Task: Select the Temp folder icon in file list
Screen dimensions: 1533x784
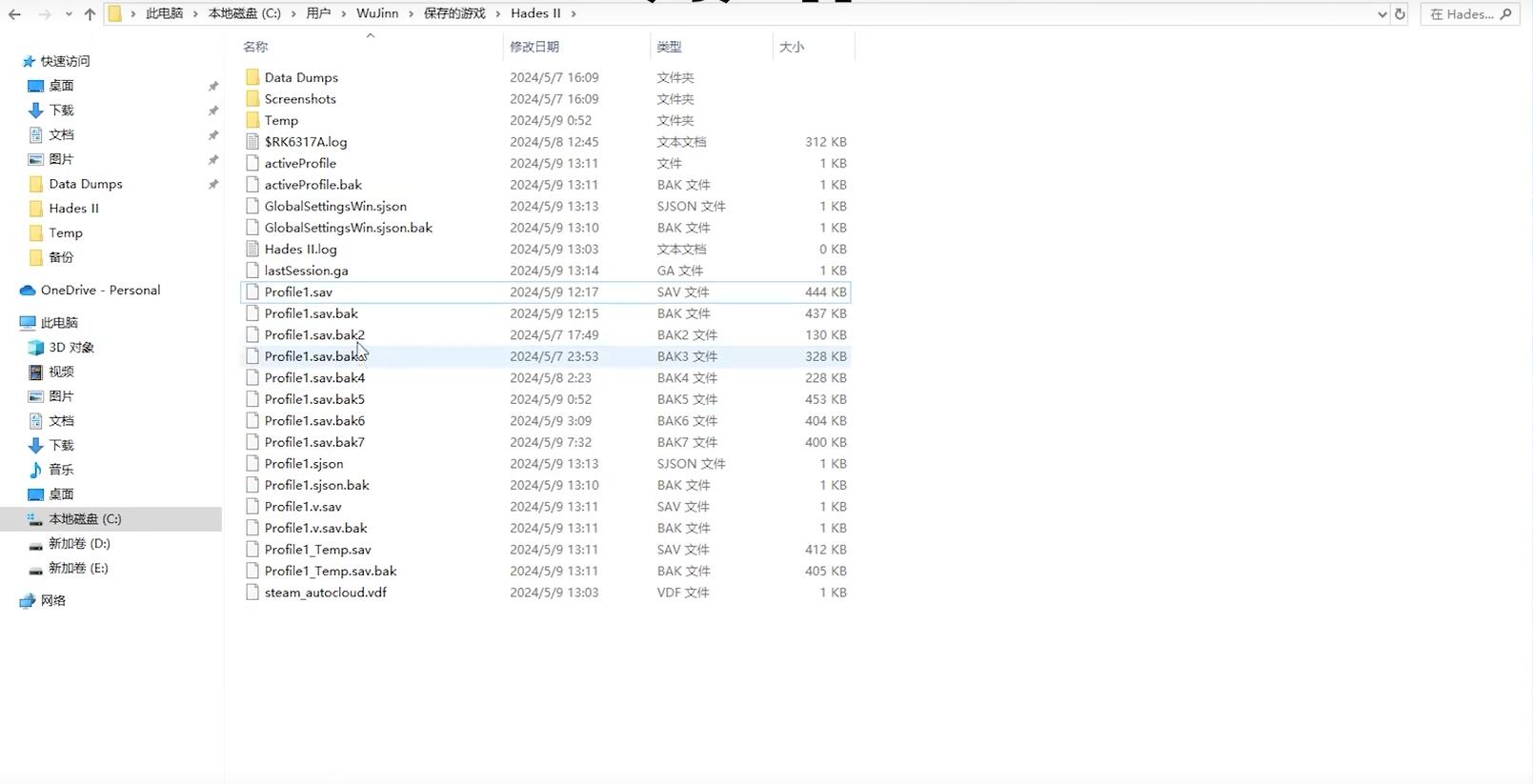Action: click(252, 120)
